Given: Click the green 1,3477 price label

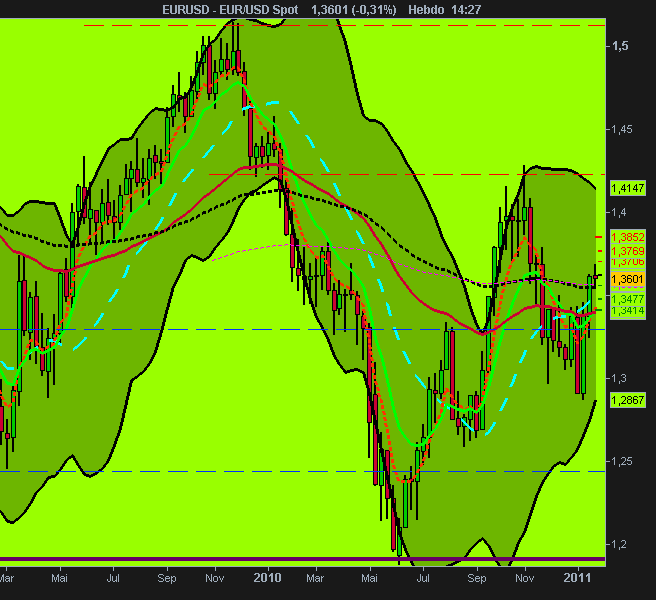Looking at the screenshot, I should (628, 299).
